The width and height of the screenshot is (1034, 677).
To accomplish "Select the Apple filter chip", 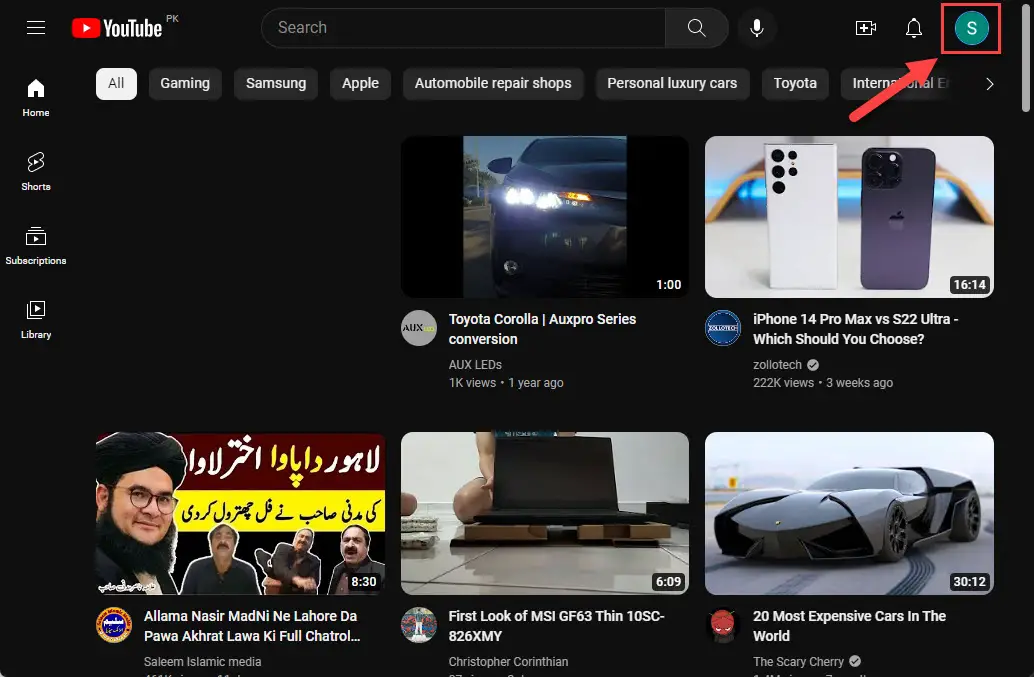I will tap(360, 84).
